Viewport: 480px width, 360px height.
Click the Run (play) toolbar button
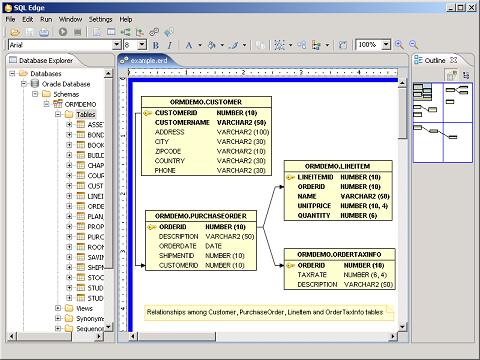(x=63, y=32)
